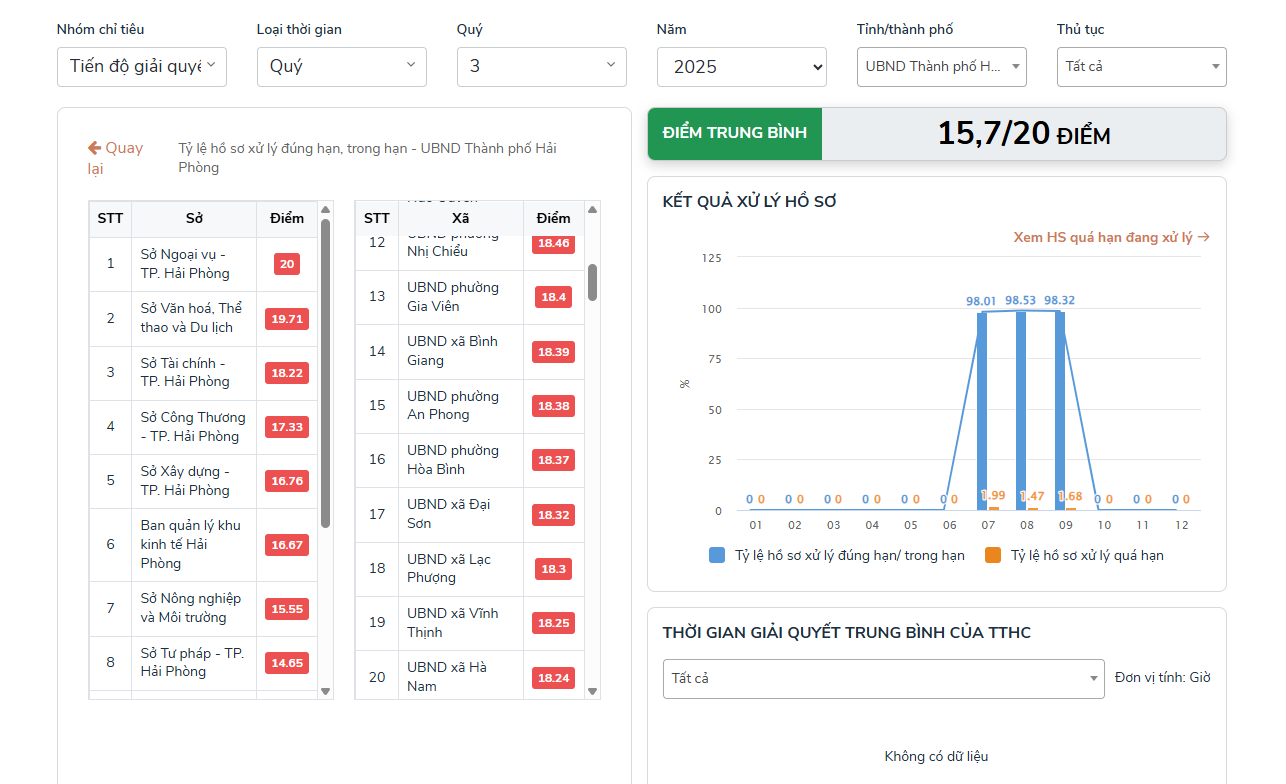Click down arrow of Sở table scrollbar
This screenshot has width=1286, height=784.
[x=325, y=691]
